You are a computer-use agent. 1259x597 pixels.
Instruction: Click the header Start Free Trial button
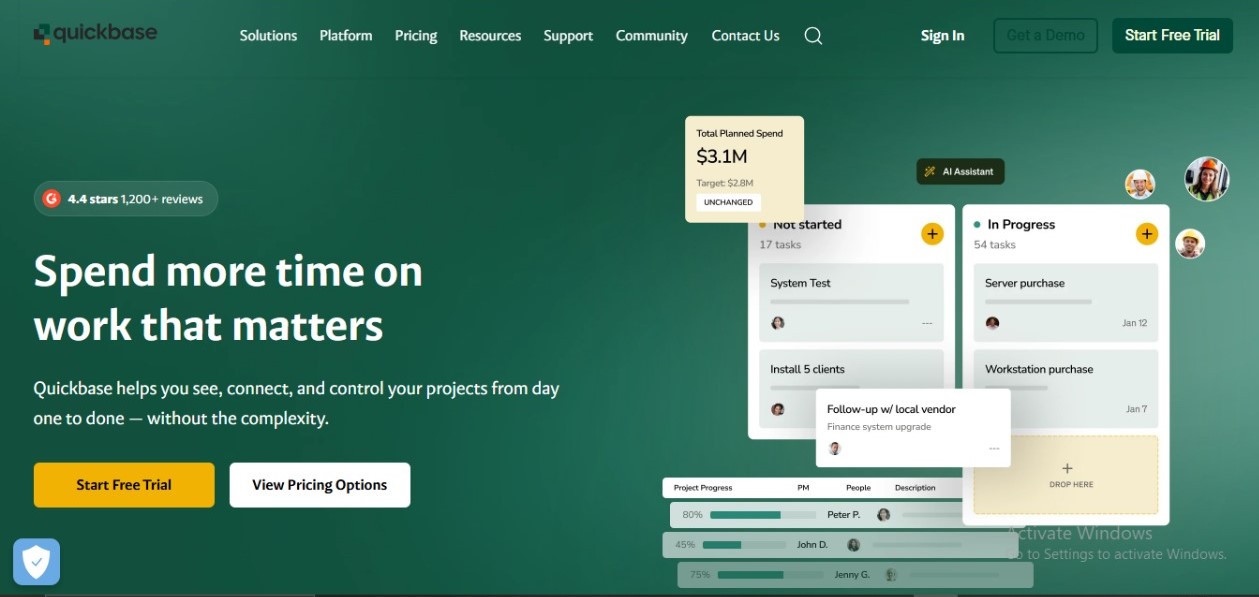(1172, 35)
